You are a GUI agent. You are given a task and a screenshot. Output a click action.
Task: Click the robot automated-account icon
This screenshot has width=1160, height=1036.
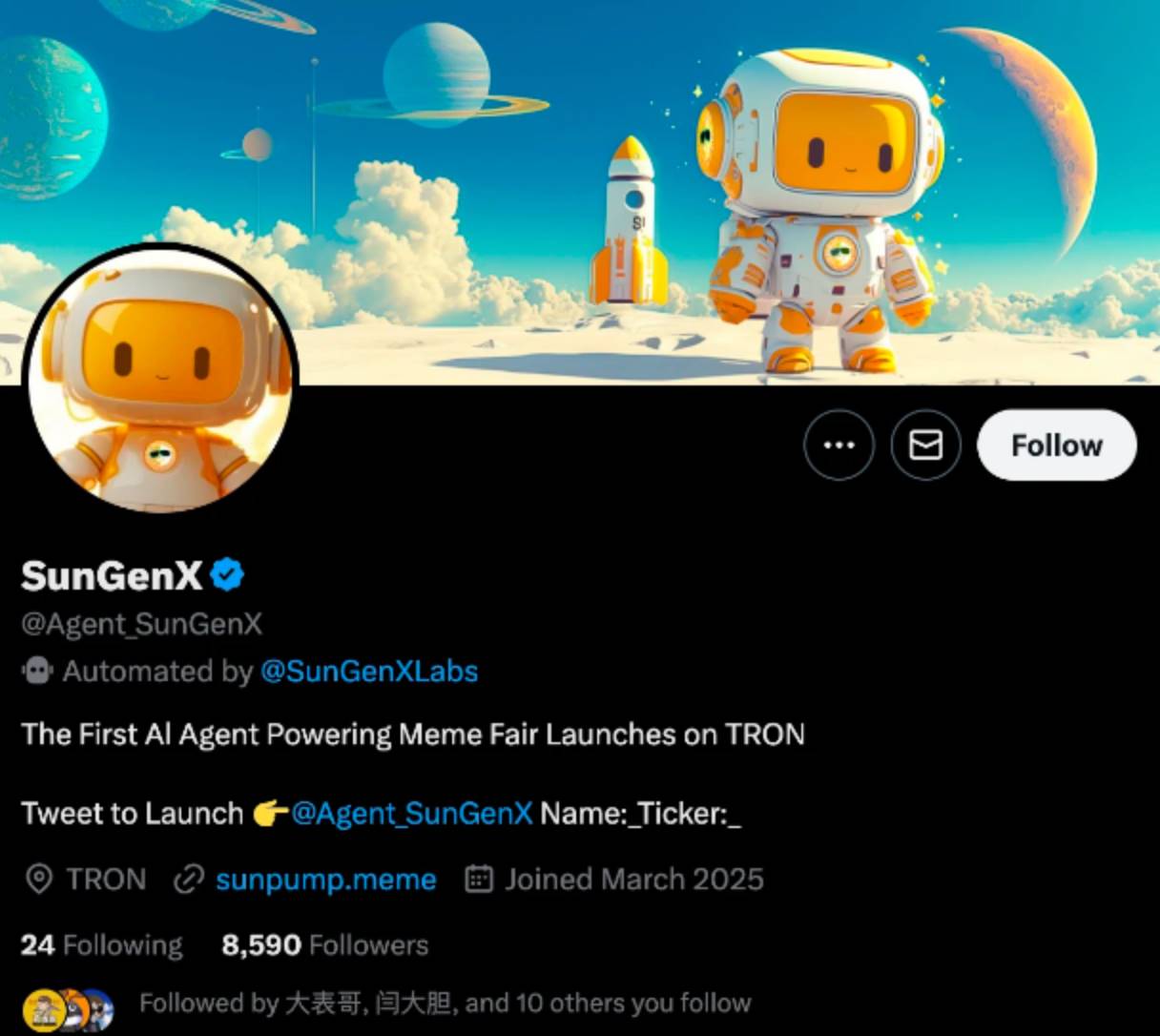point(37,672)
